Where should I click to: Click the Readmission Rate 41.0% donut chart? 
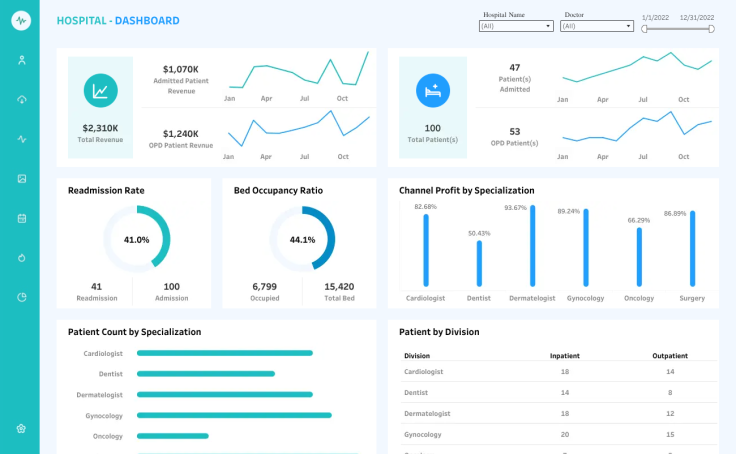pyautogui.click(x=137, y=239)
